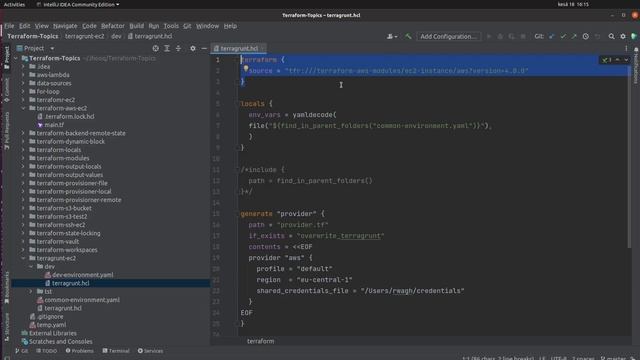
Task: Click the Debug bug icon in toolbar
Action: pyautogui.click(x=500, y=36)
